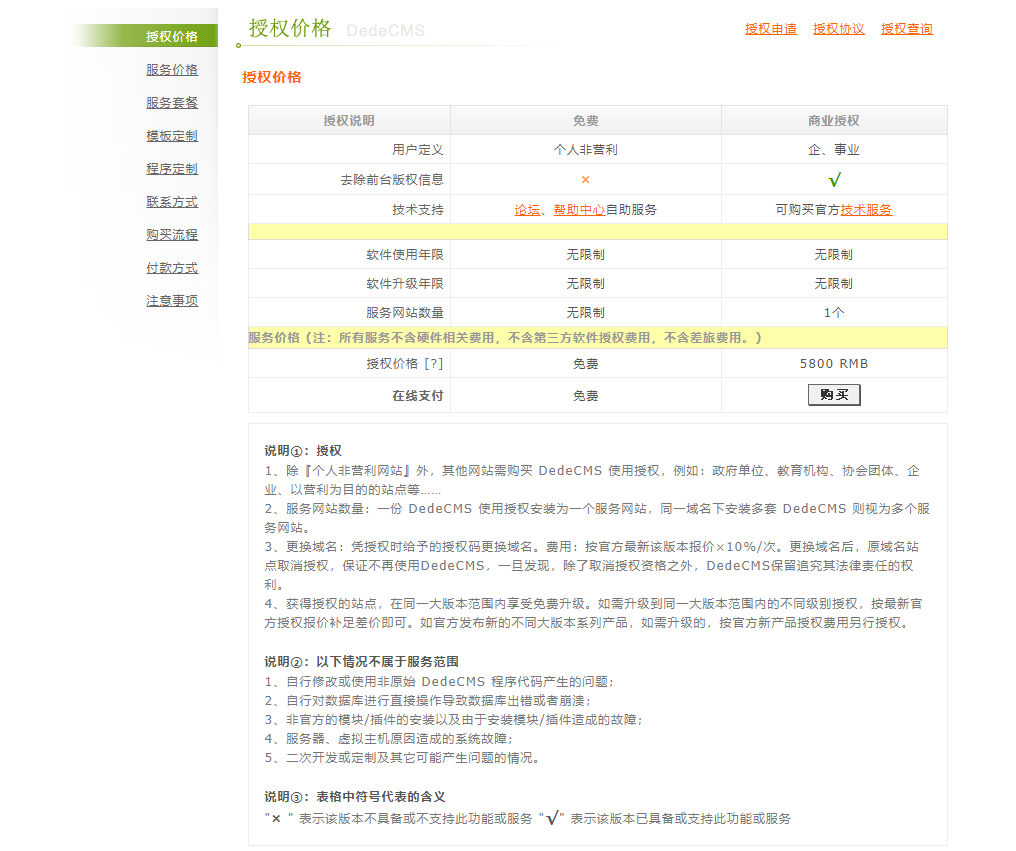Open 授权协议 link at top right

click(x=839, y=29)
